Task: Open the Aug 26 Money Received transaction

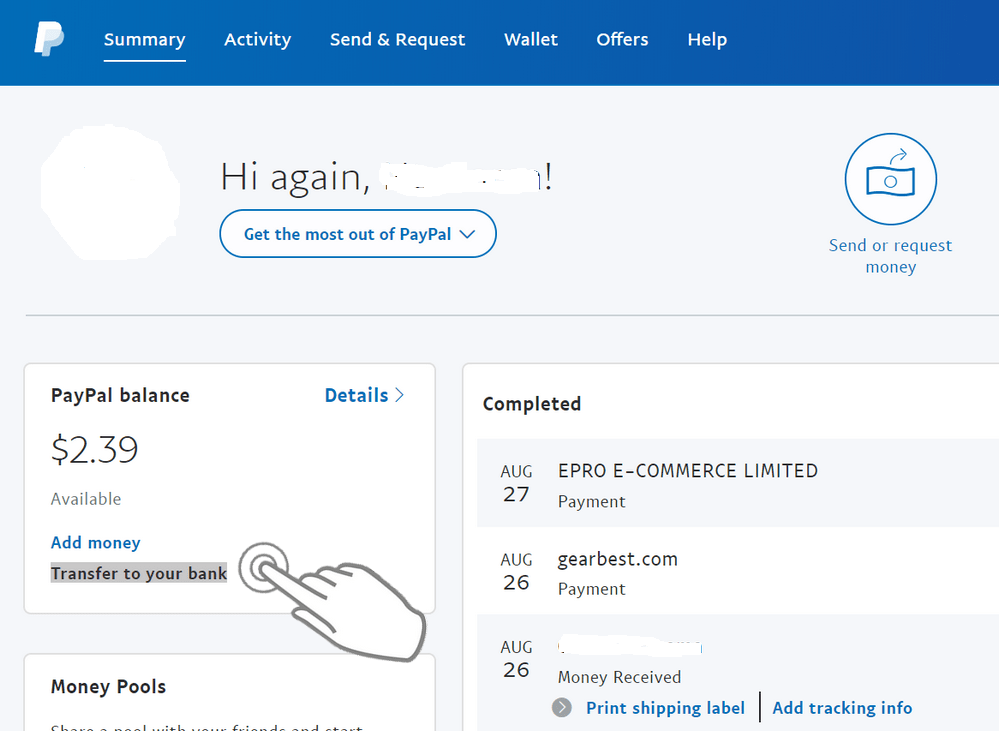Action: click(x=738, y=673)
